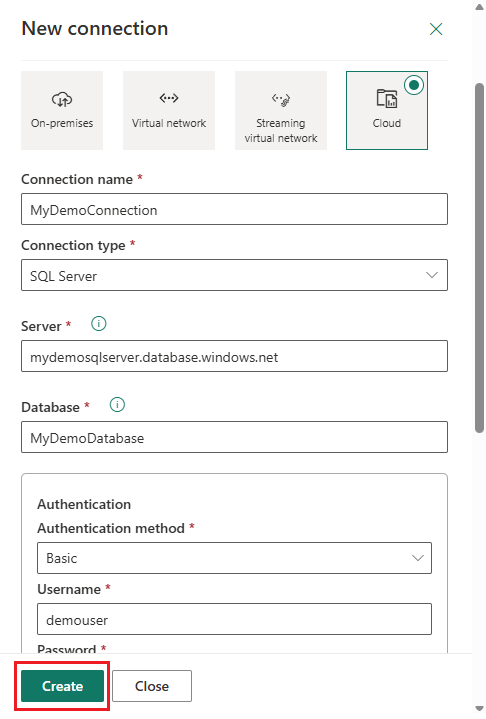This screenshot has width=486, height=719.
Task: Click the Connection type dropdown chevron
Action: 431,275
